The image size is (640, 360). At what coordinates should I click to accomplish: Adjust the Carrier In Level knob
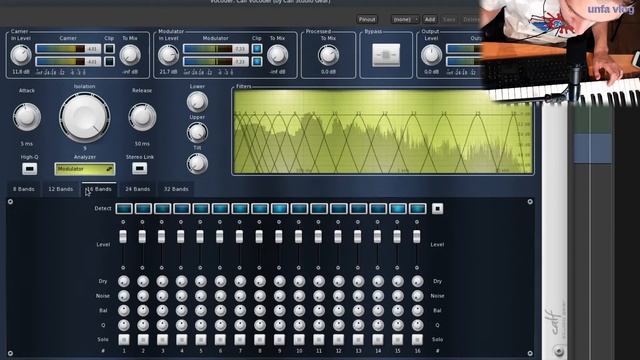click(x=20, y=55)
